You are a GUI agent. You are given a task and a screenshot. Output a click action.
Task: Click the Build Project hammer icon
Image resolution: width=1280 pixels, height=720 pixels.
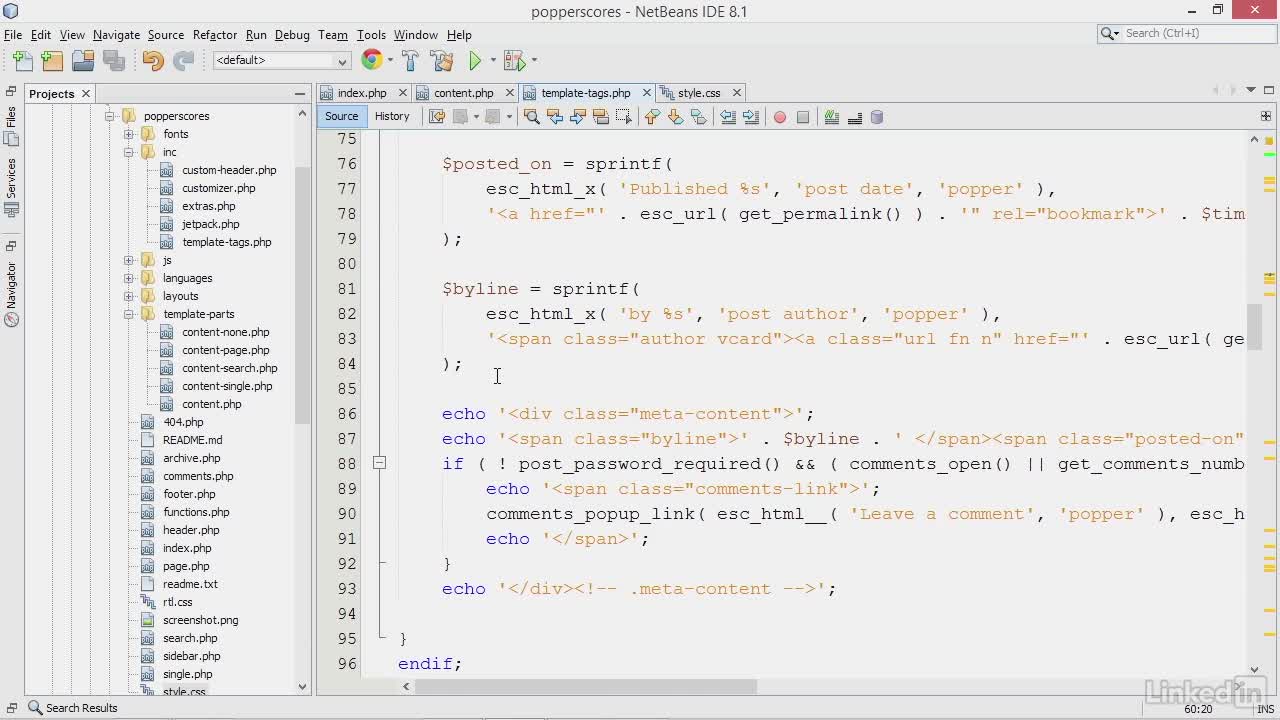click(x=410, y=61)
